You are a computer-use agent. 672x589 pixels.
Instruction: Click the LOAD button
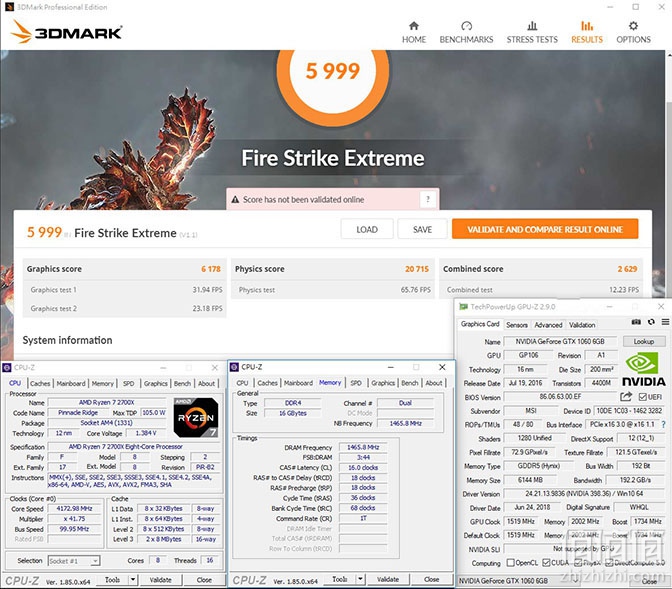tap(367, 229)
